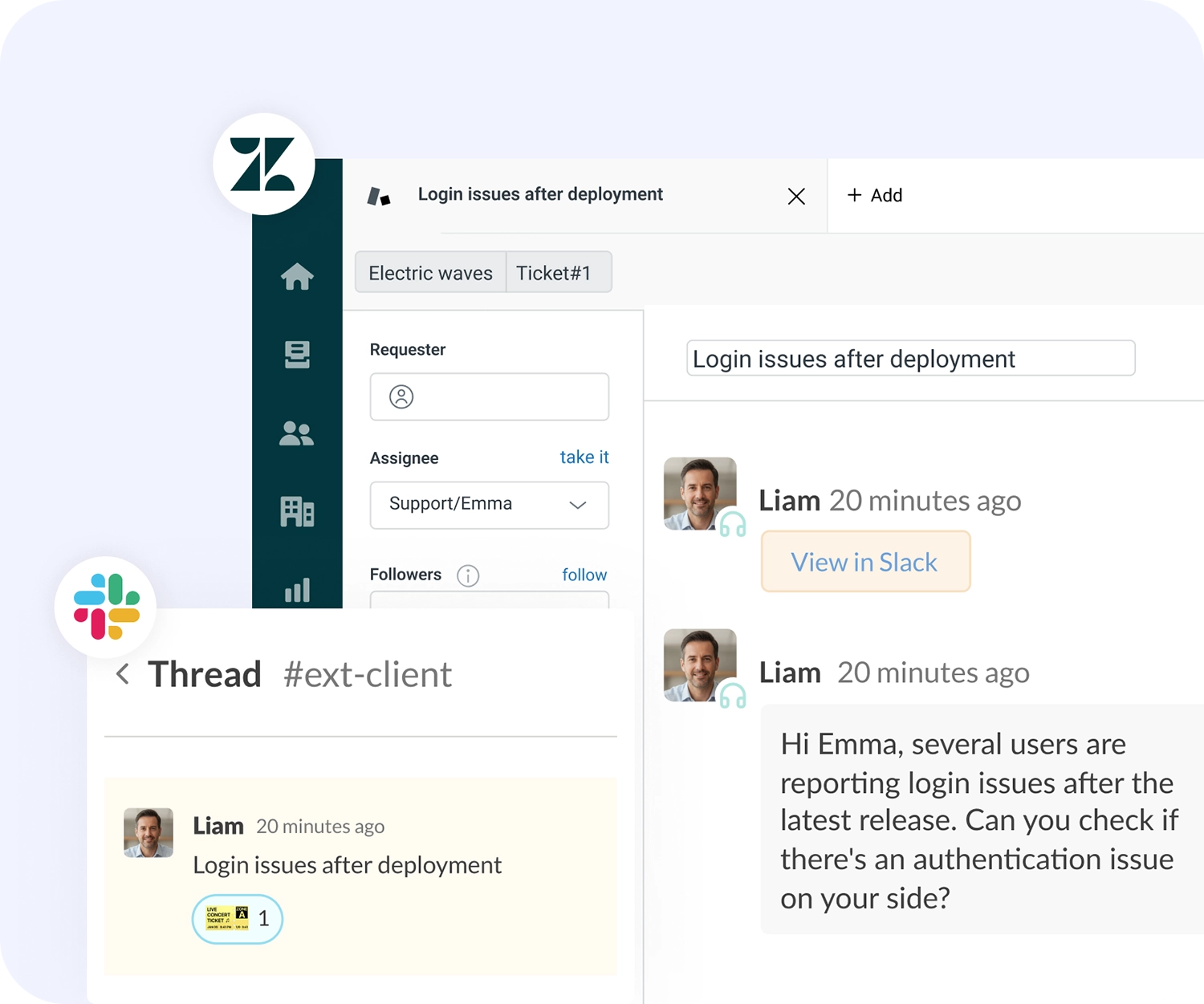Screen dimensions: 1204x1004
Task: Click the take it link next to Assignee
Action: [584, 457]
